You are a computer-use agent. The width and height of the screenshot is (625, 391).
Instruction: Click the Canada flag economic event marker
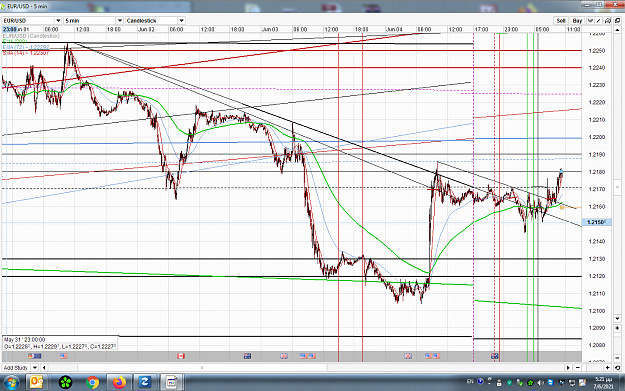click(x=181, y=356)
